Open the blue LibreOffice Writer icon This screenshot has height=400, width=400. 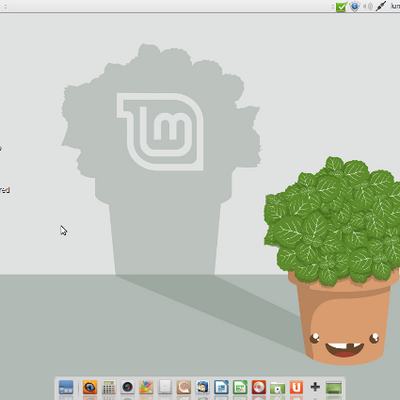[x=221, y=387]
